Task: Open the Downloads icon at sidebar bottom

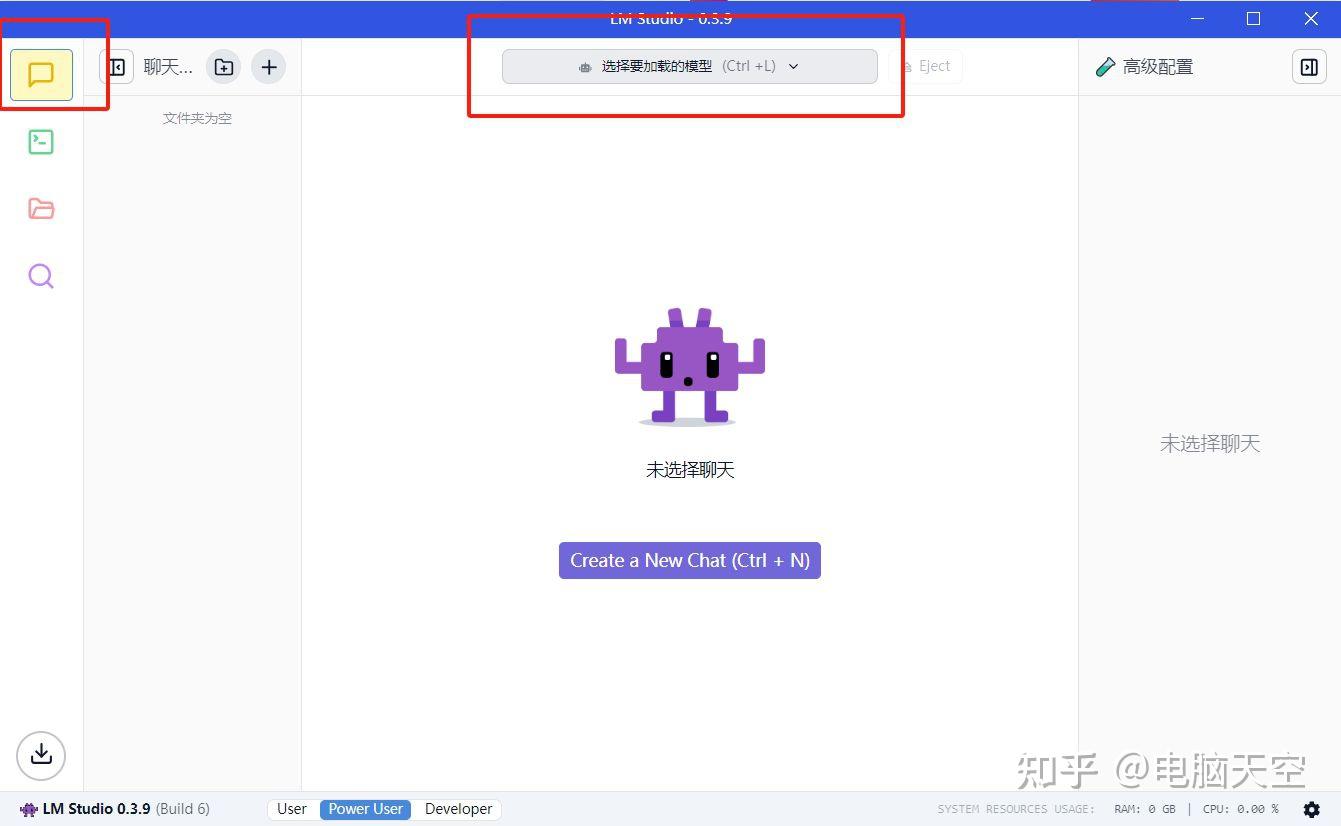Action: point(41,754)
